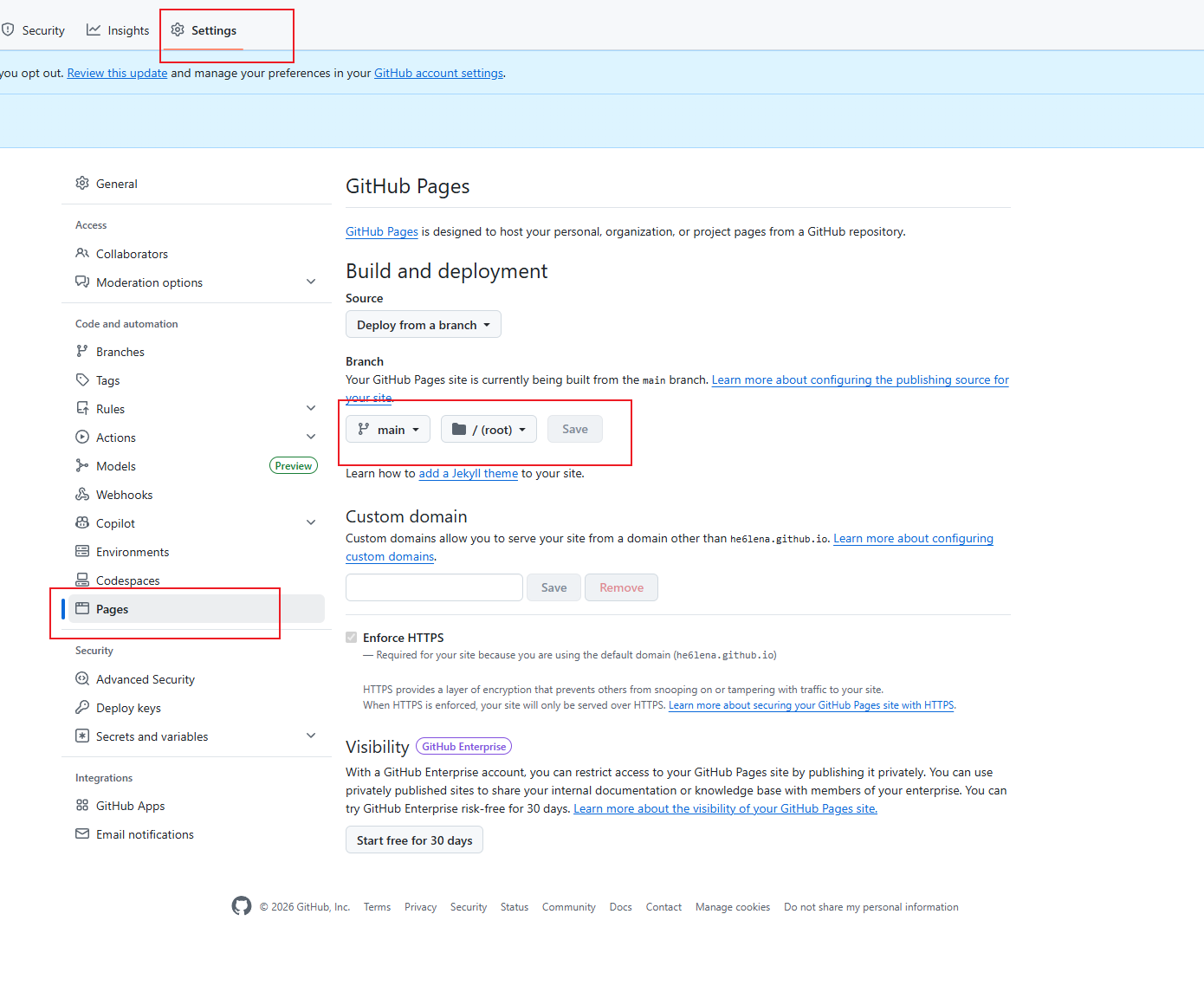Screen dimensions: 1204x1005
Task: Open Collaborators settings page
Action: [x=197, y=254]
